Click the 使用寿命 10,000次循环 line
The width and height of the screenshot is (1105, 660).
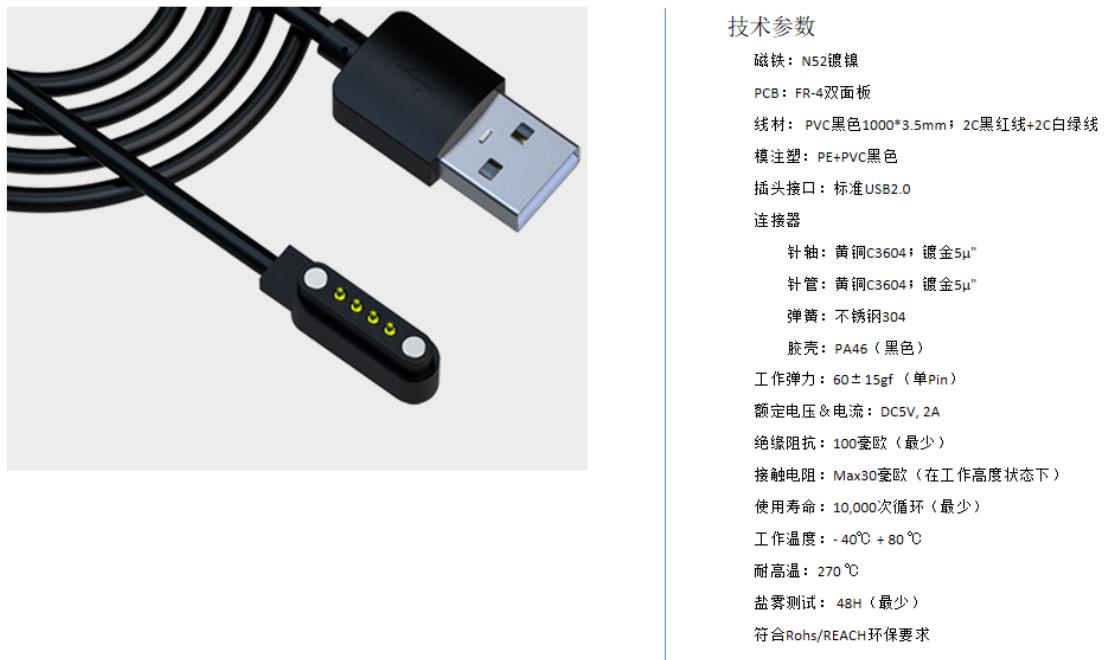(868, 506)
